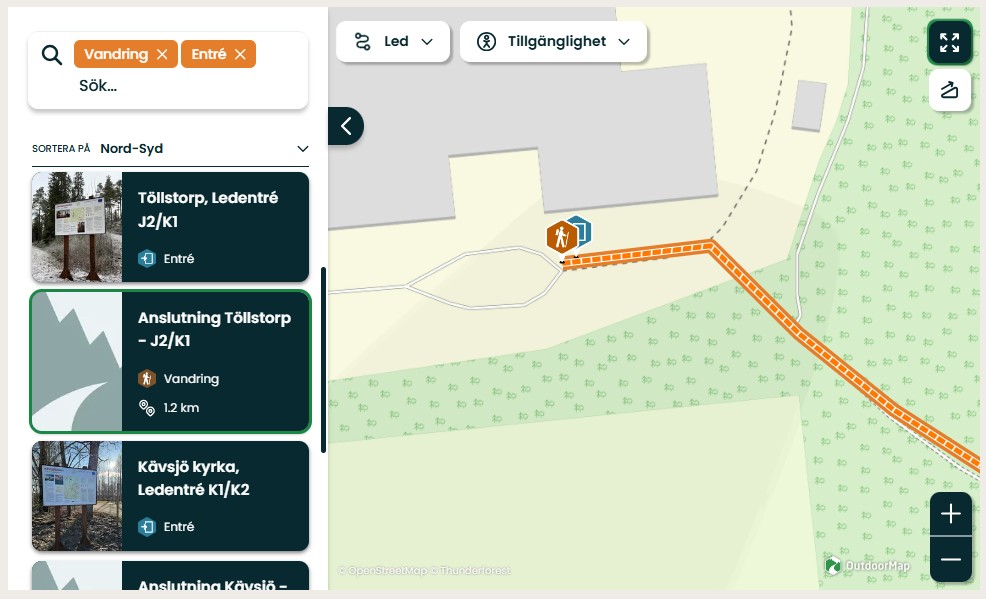Select Töllstorp, Ledentré J2/K1 card
The height and width of the screenshot is (599, 986).
click(215, 227)
